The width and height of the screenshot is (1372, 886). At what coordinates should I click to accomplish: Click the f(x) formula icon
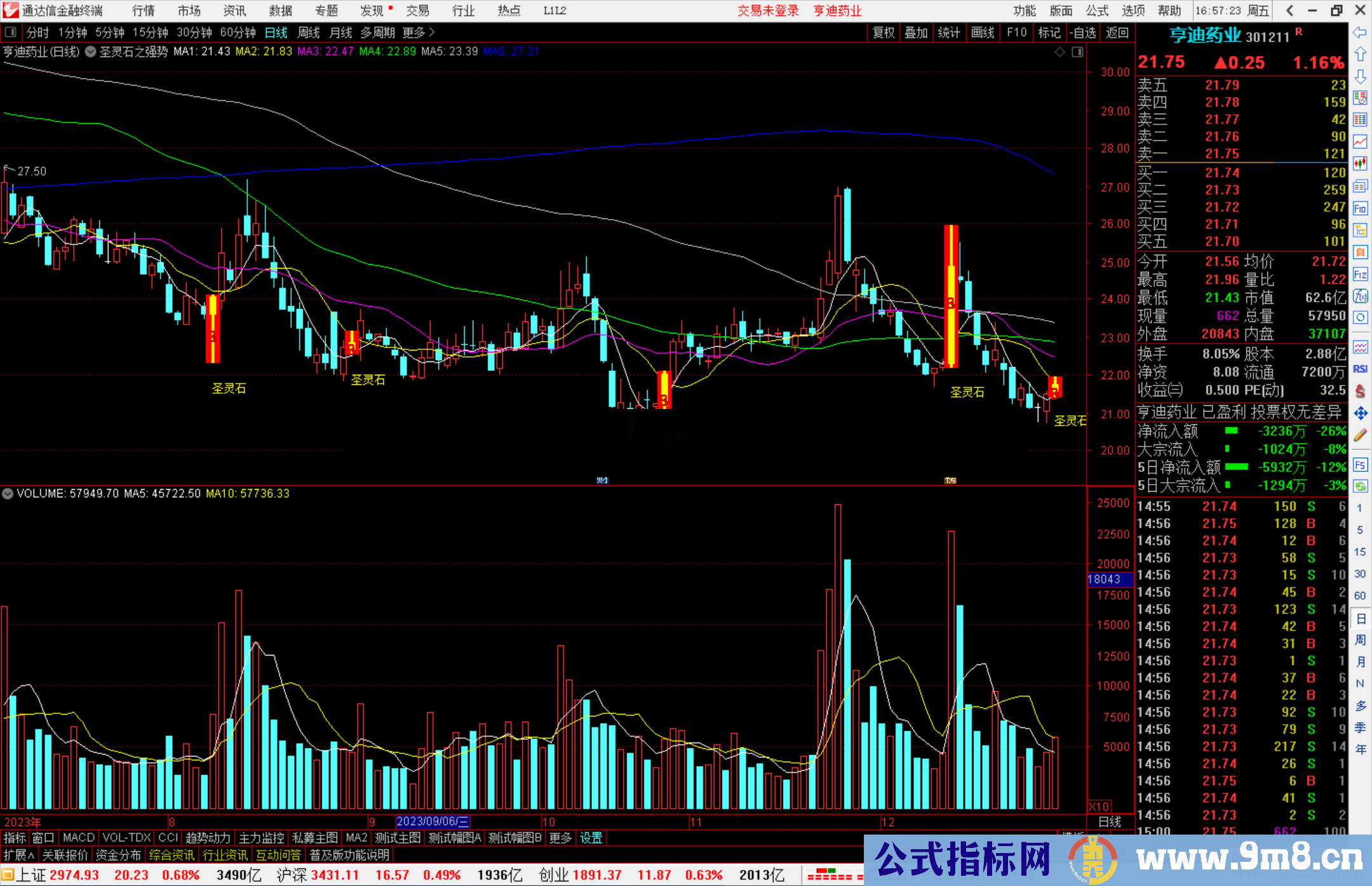pos(1360,296)
